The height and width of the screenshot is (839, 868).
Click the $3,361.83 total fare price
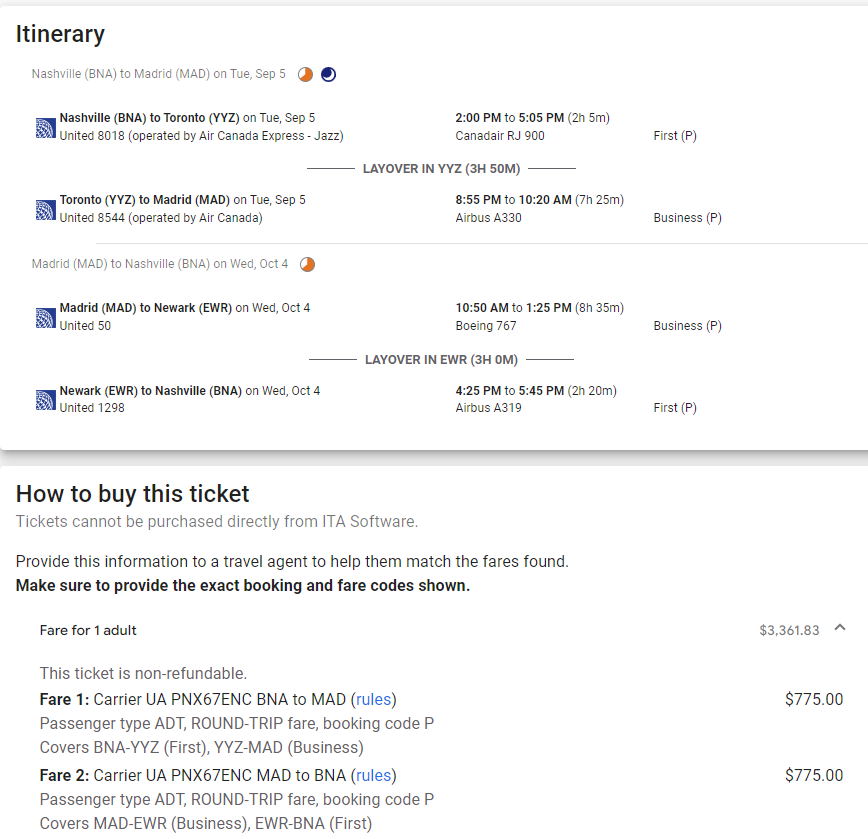(x=789, y=630)
